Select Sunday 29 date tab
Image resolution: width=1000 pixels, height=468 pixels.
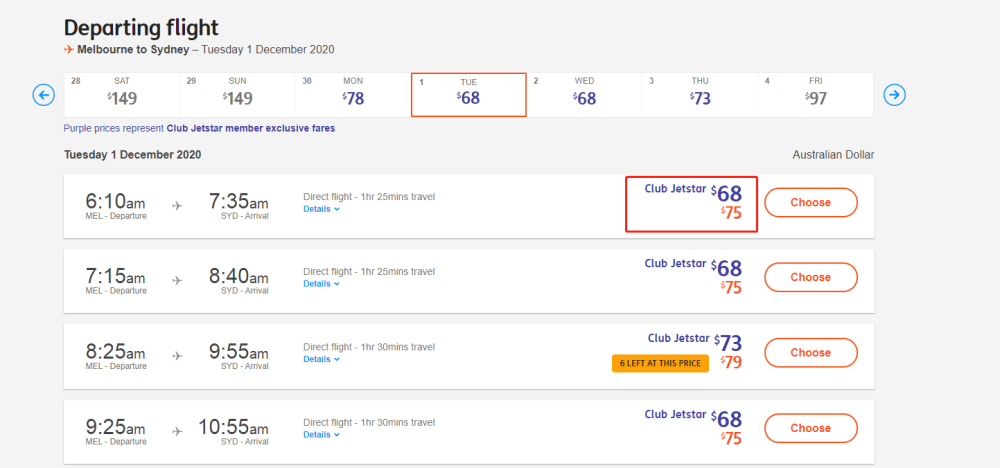point(237,94)
